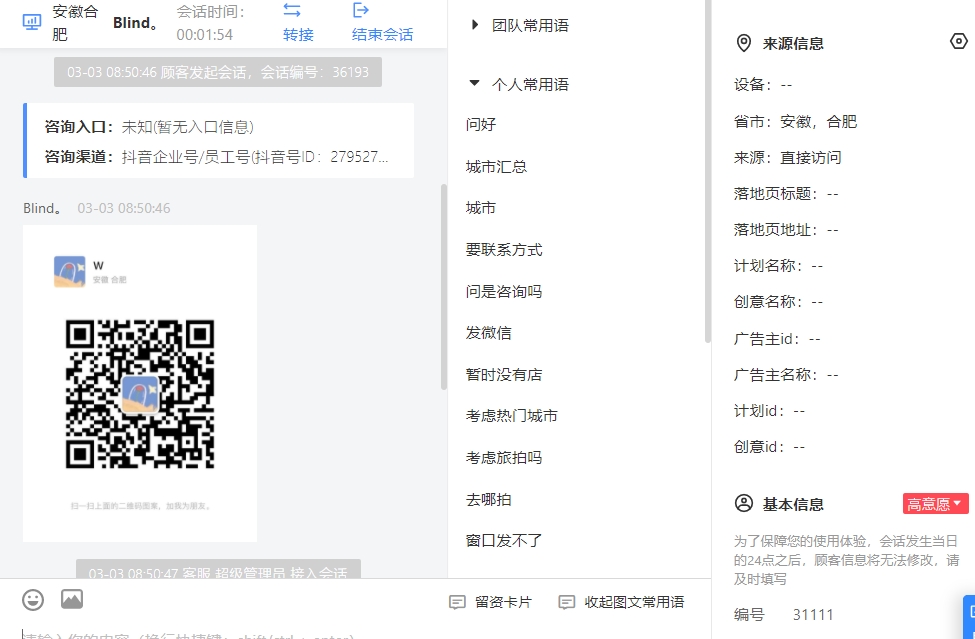Click the 留资卡片 card icon

pyautogui.click(x=457, y=602)
